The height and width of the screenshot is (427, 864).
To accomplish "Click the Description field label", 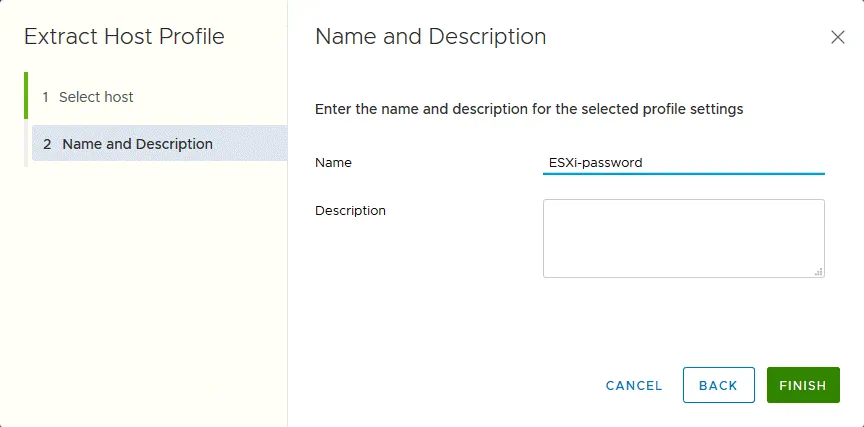I will pyautogui.click(x=350, y=210).
